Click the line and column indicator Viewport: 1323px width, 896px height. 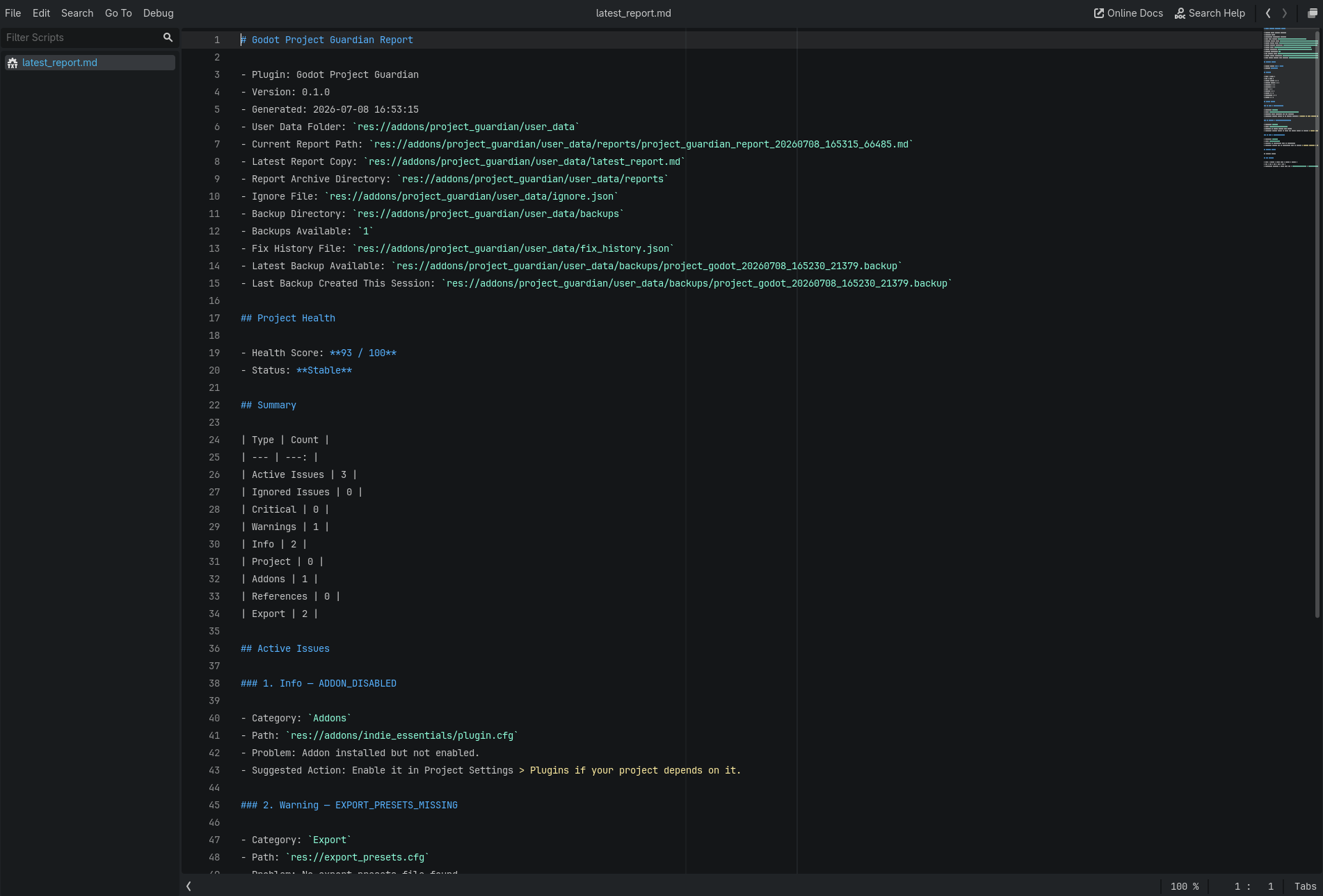(x=1253, y=886)
